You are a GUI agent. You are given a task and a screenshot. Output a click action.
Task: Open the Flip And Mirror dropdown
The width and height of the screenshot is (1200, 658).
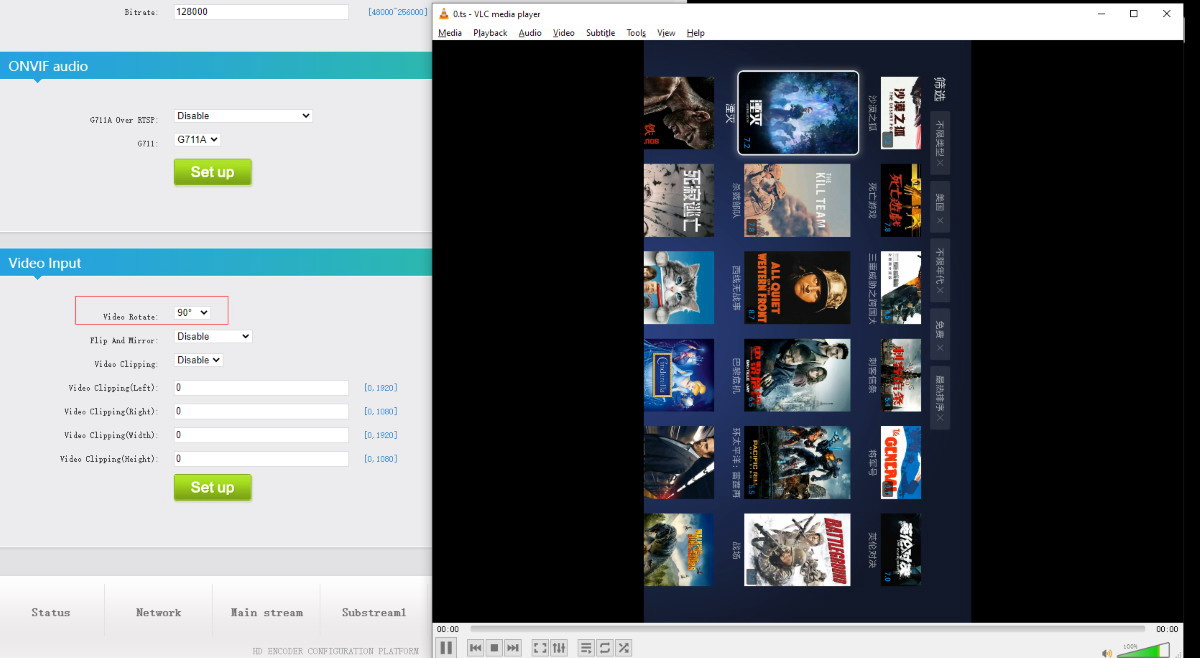[213, 337]
